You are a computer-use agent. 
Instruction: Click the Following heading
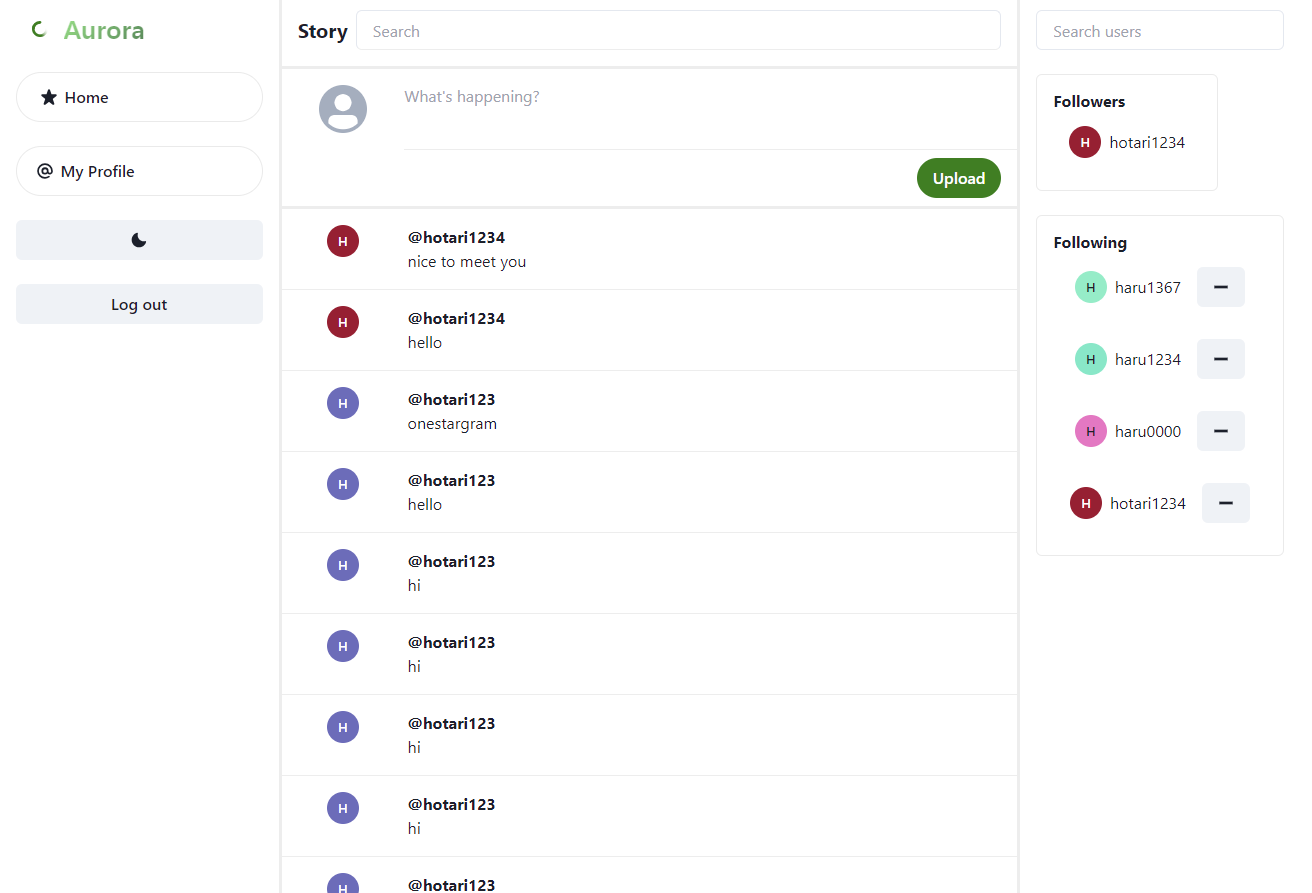[x=1090, y=242]
